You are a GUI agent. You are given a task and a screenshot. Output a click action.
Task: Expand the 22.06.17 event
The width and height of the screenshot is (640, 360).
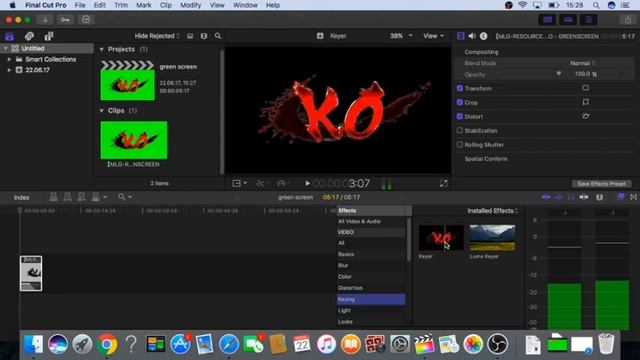tap(9, 70)
